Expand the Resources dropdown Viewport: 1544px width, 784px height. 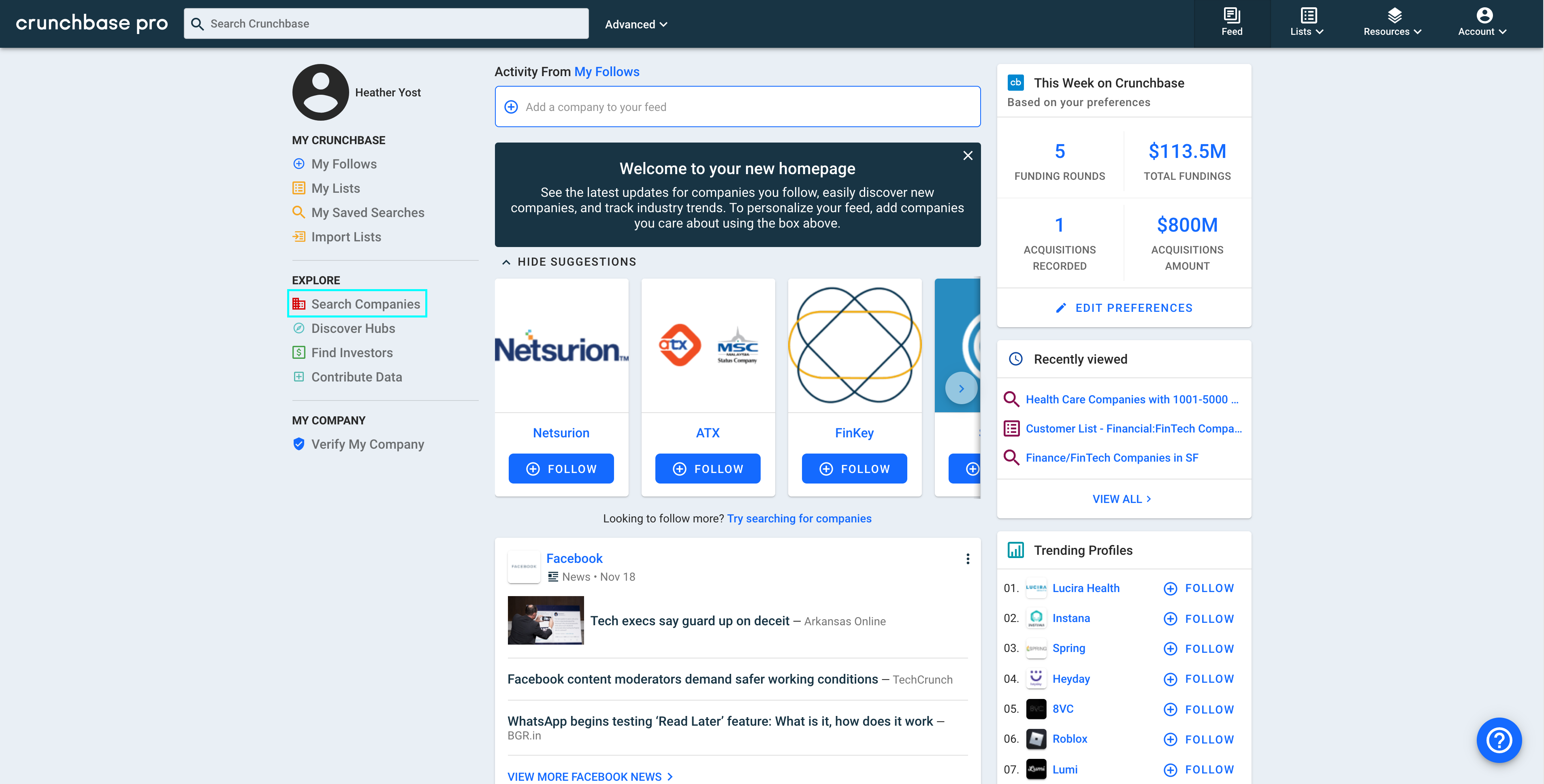pos(1392,23)
